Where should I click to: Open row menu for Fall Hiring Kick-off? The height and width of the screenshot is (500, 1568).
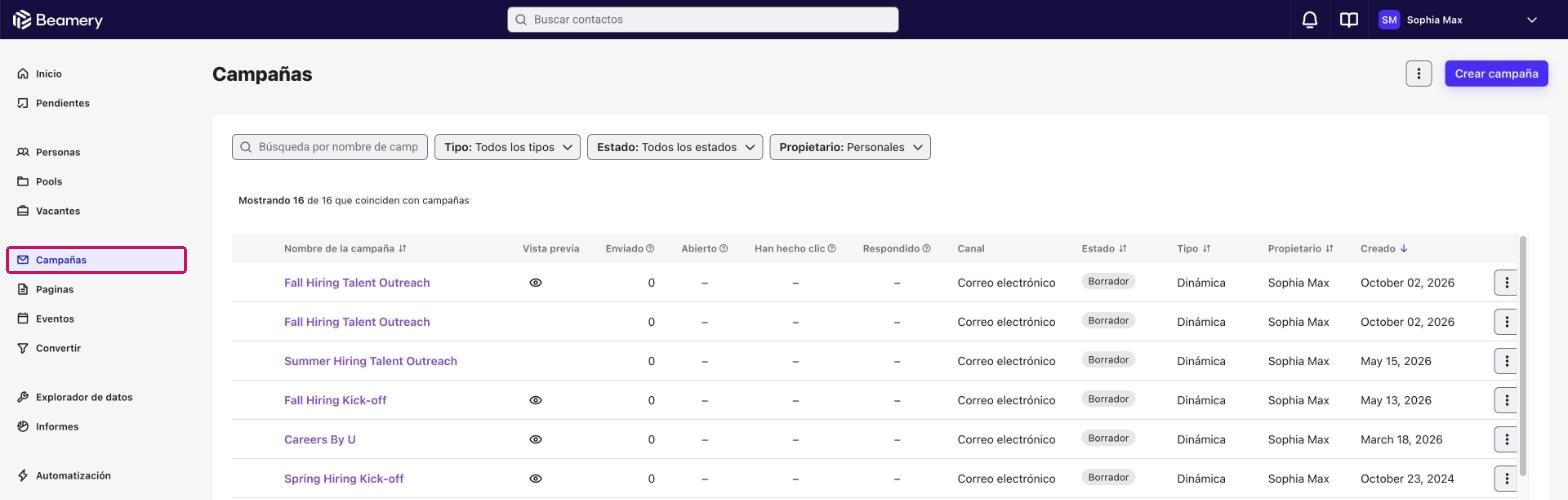(x=1506, y=400)
